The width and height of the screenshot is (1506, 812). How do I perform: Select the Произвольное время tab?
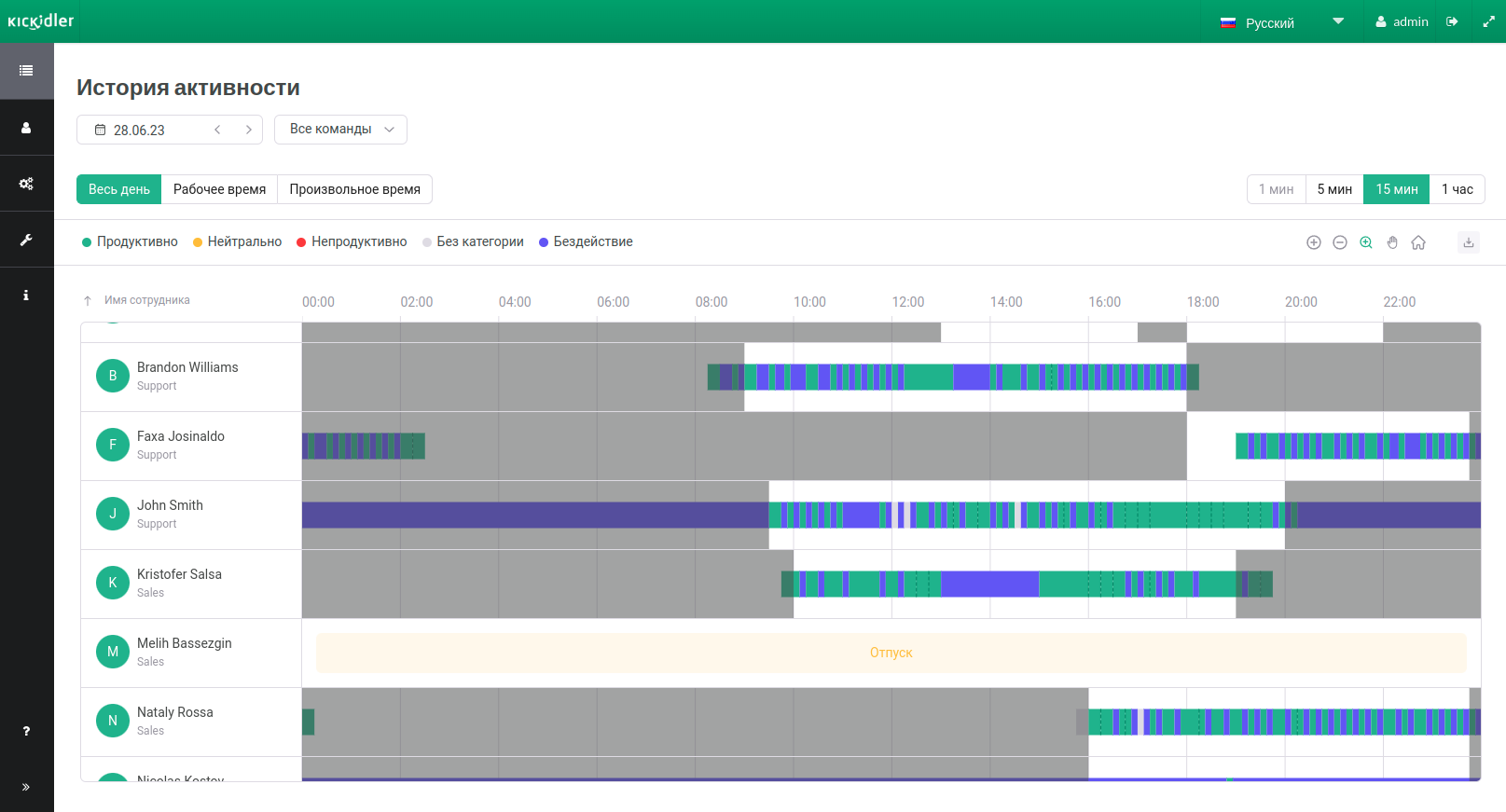(x=355, y=189)
